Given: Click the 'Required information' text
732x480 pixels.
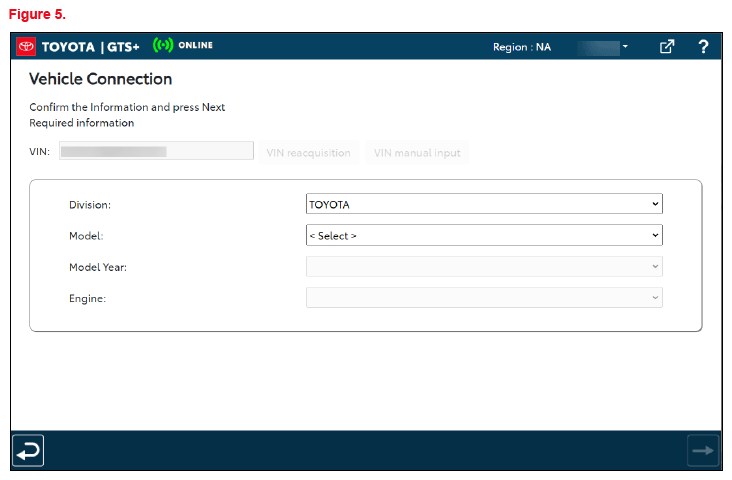Looking at the screenshot, I should pyautogui.click(x=82, y=123).
